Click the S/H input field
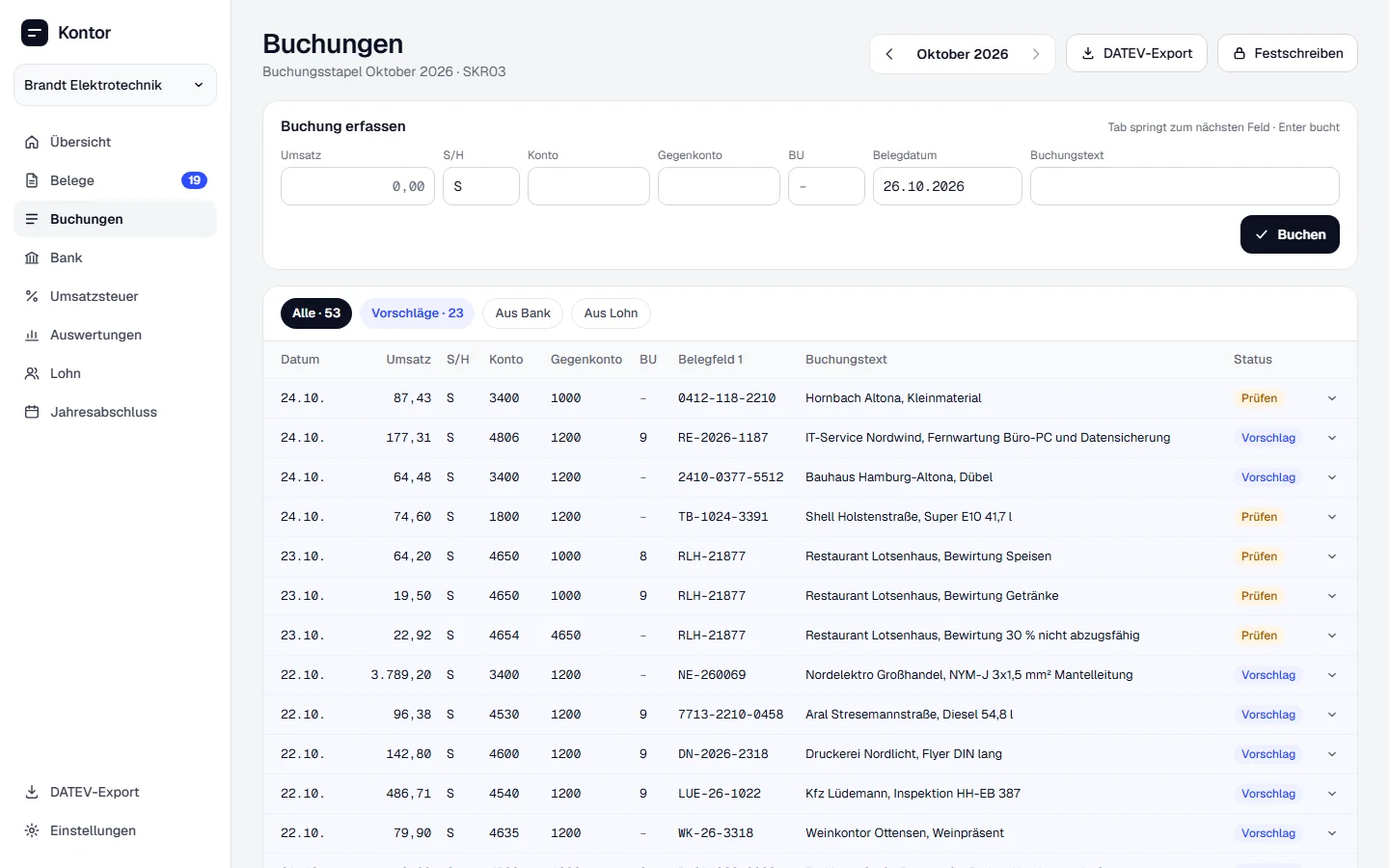This screenshot has height=868, width=1389. pos(481,186)
